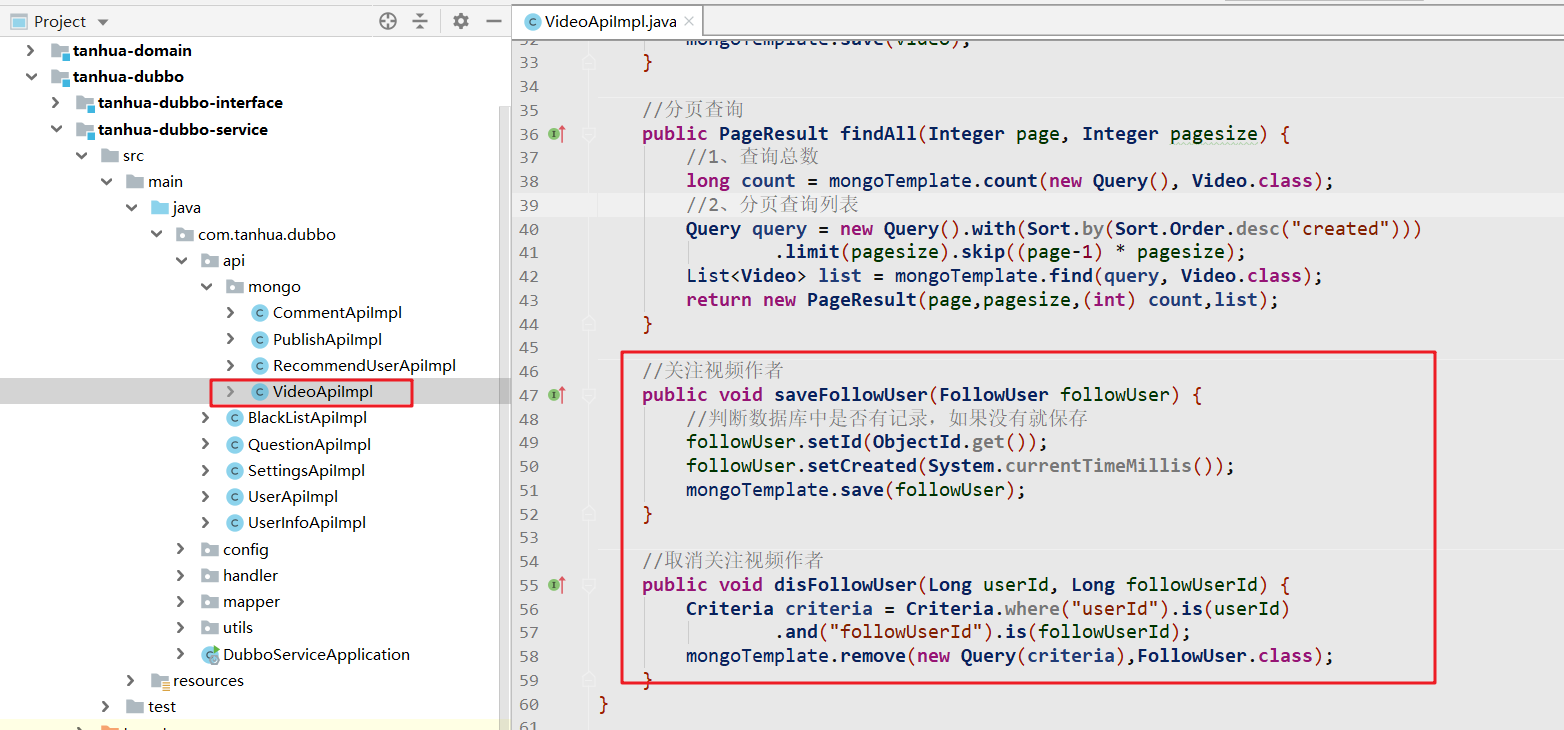
Task: Expand the utils package
Action: [181, 627]
